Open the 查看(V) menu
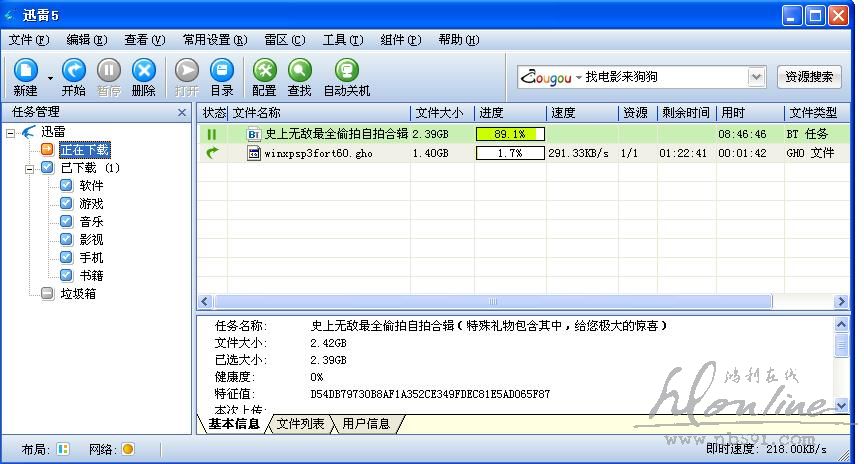 [144, 40]
